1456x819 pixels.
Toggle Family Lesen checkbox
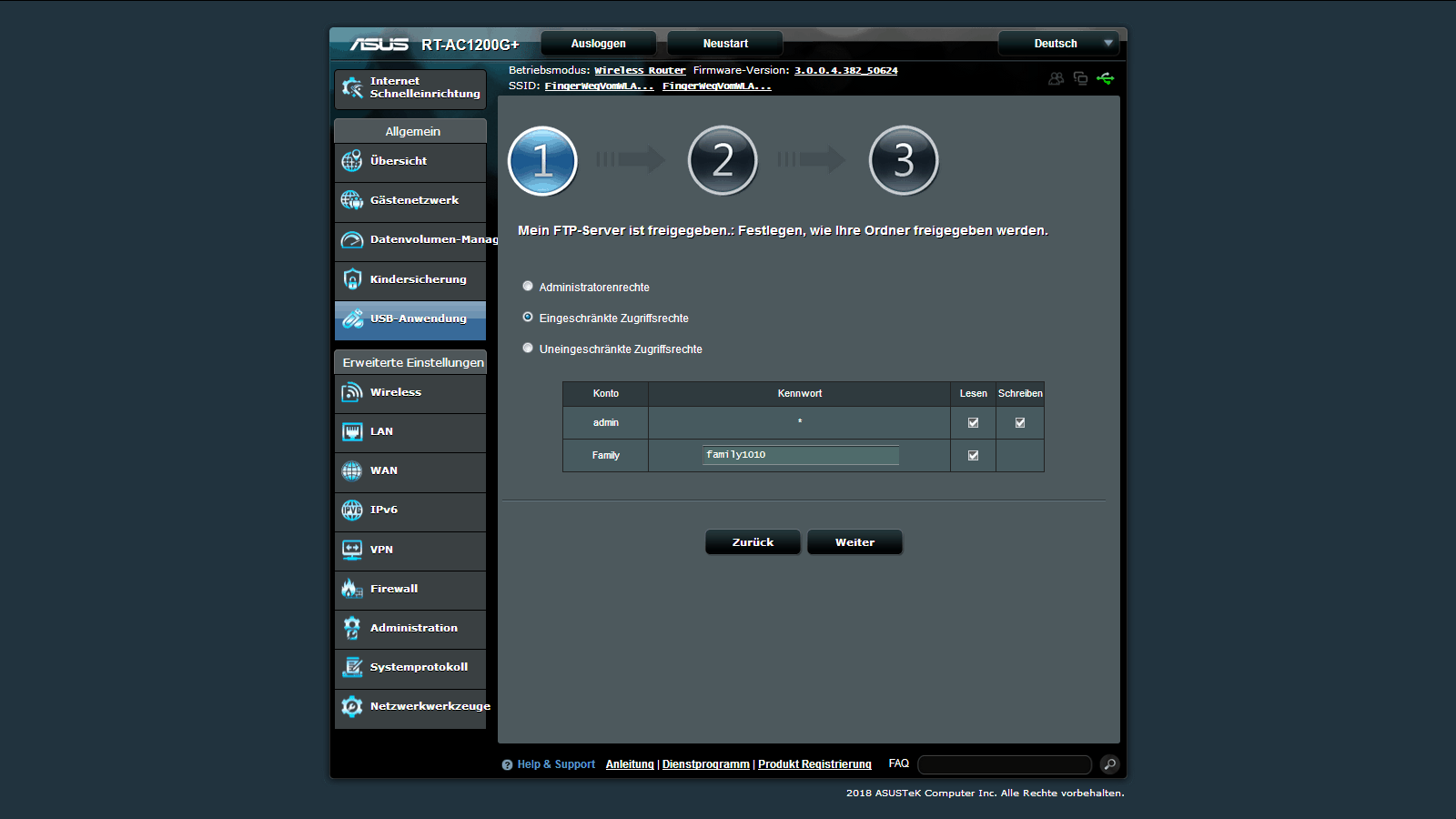[973, 455]
